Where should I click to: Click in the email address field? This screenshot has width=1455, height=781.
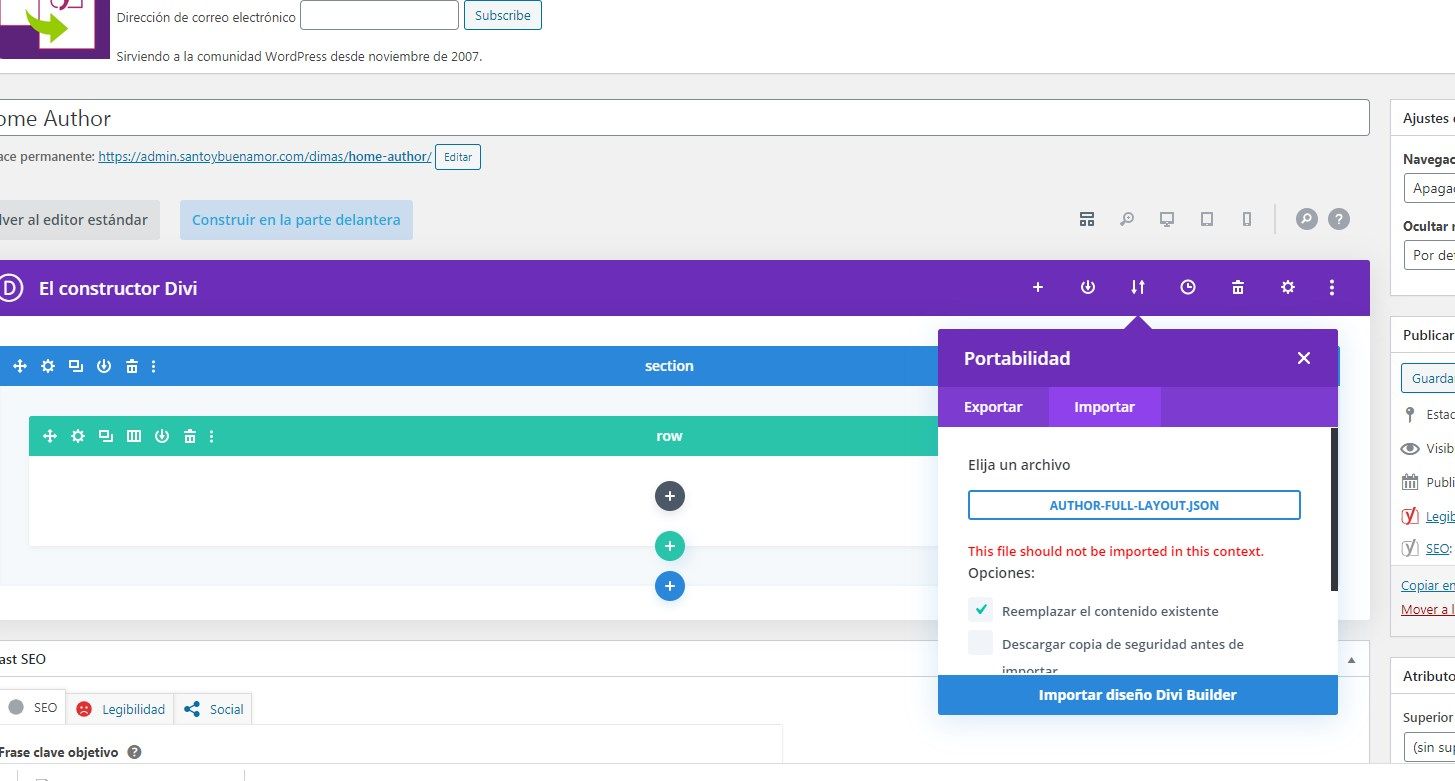[379, 15]
